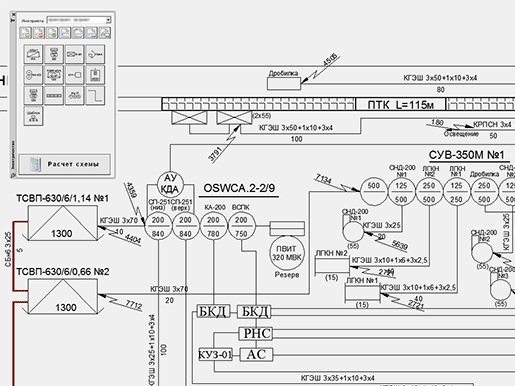Toggle the palette auto-hide pin
Viewport: 515px width, 386px height.
coord(13,21)
